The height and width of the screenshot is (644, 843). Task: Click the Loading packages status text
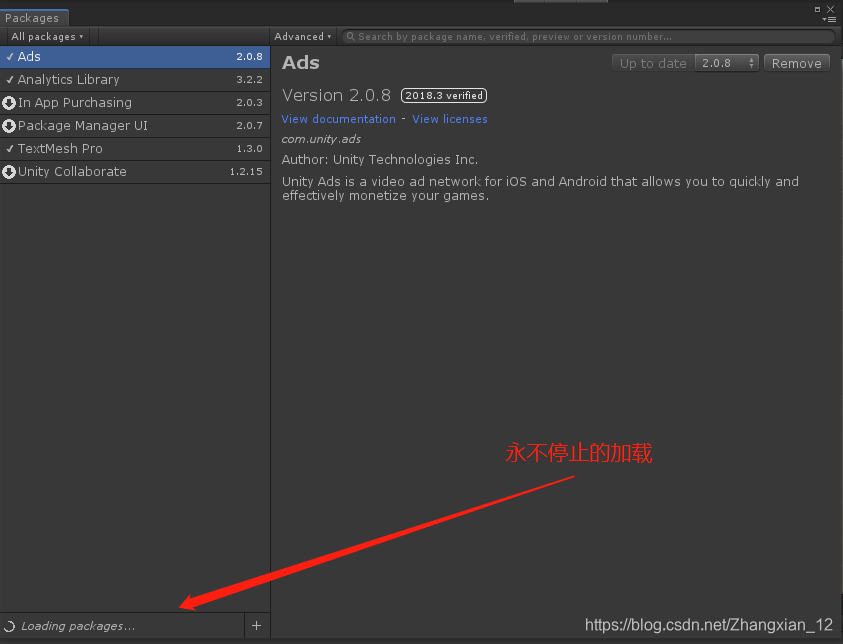pyautogui.click(x=78, y=626)
